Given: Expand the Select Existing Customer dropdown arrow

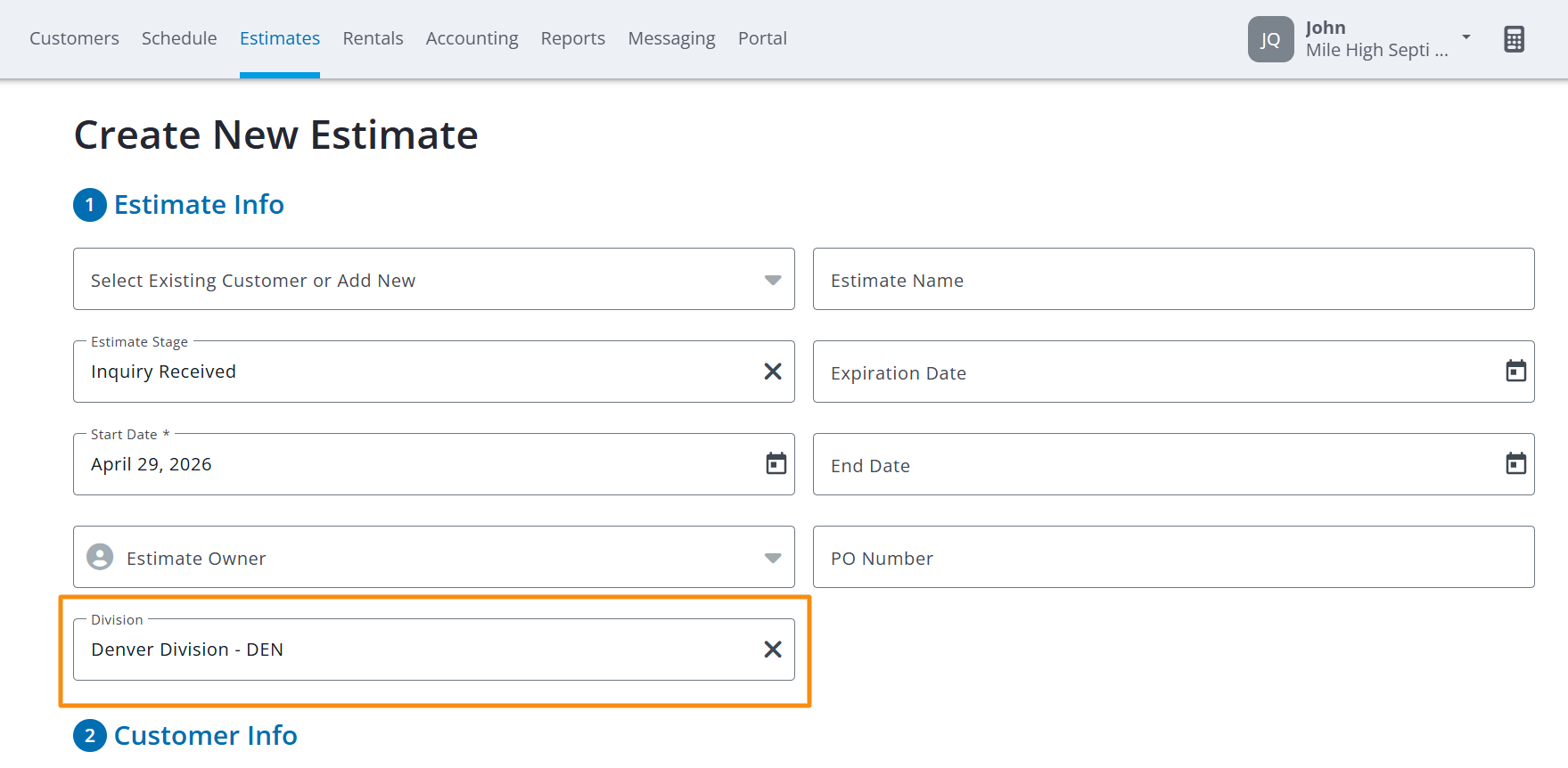Looking at the screenshot, I should tap(773, 281).
